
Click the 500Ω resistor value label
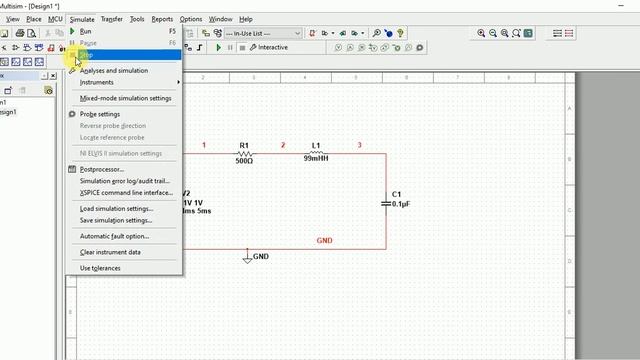pos(244,161)
